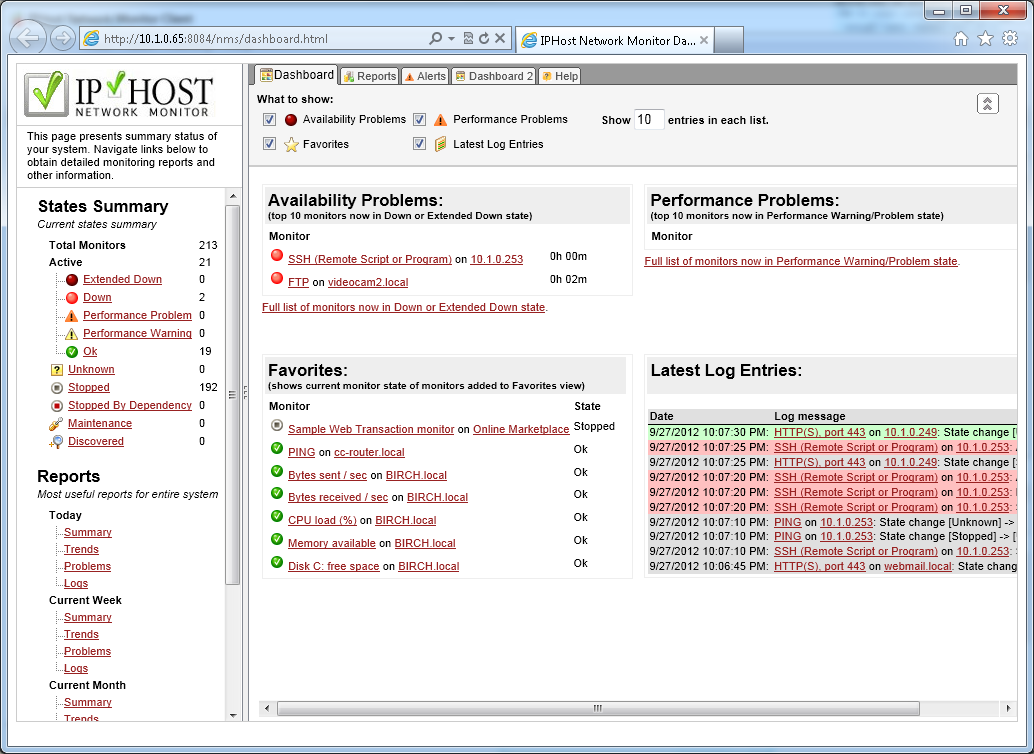Click the browser Home icon
This screenshot has width=1034, height=754.
[x=961, y=39]
